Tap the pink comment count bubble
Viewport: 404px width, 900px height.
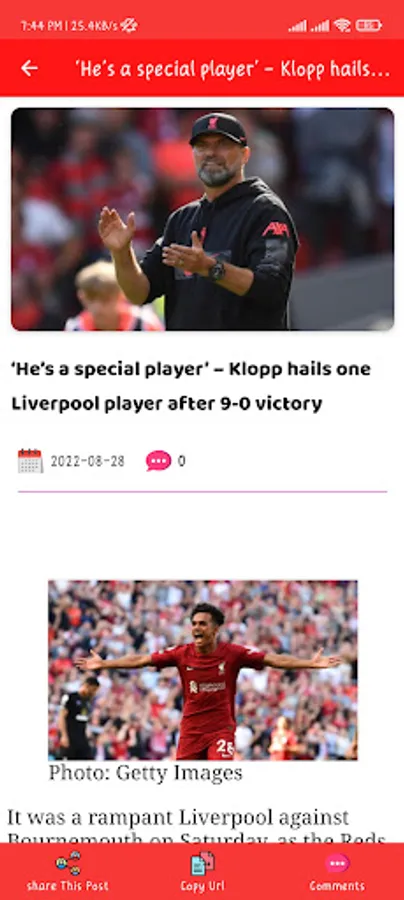click(x=158, y=461)
